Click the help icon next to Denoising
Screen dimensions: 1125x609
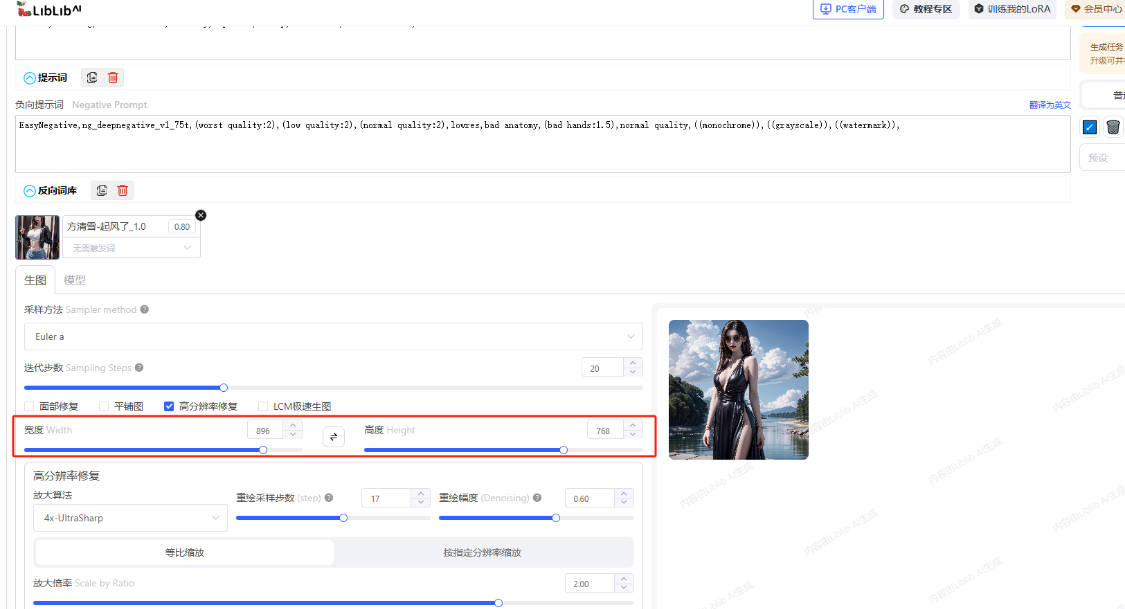pyautogui.click(x=537, y=498)
